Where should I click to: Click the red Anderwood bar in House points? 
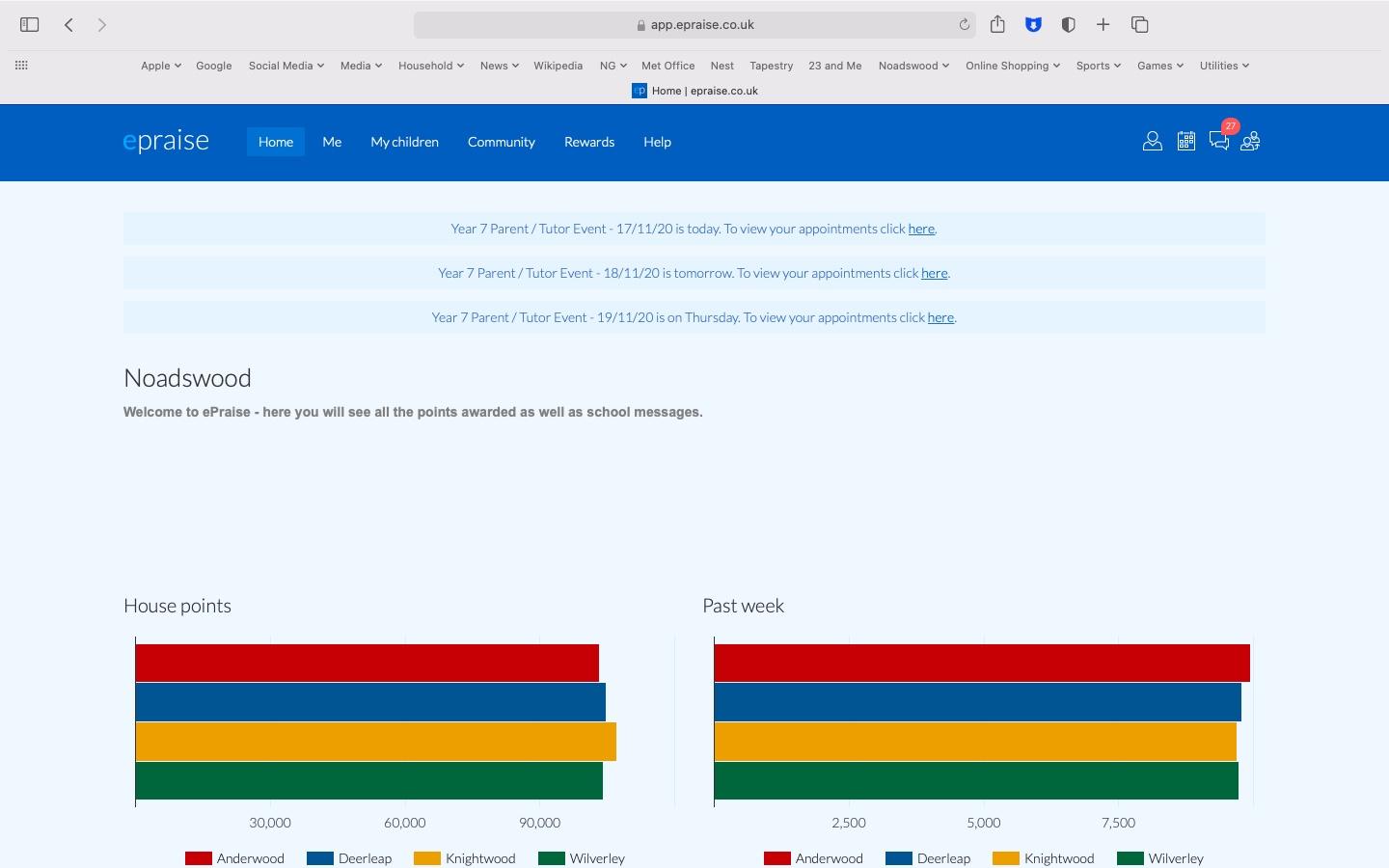tap(368, 663)
